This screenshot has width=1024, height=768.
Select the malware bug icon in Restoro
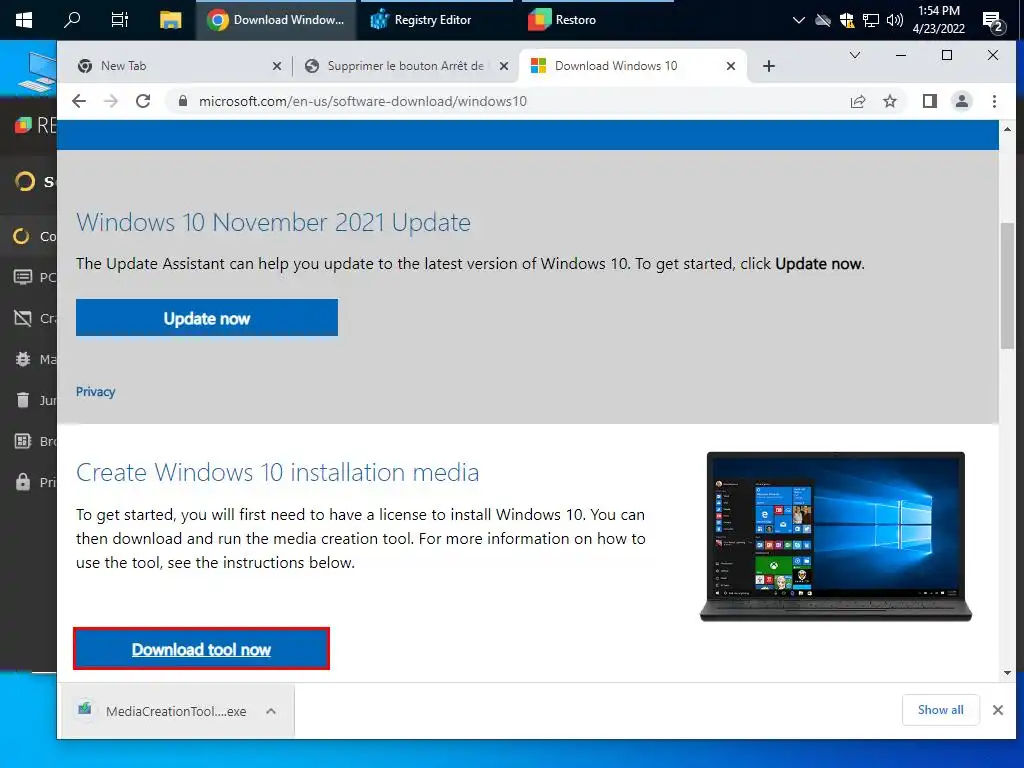point(23,359)
